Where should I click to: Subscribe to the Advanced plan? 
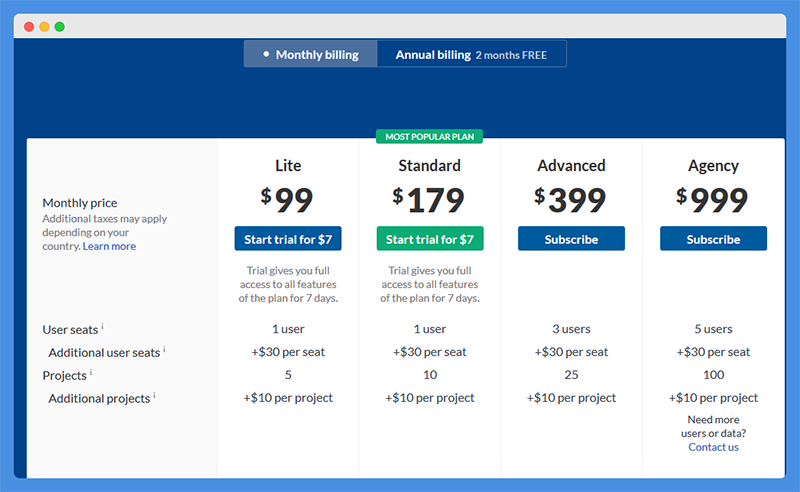click(x=571, y=239)
